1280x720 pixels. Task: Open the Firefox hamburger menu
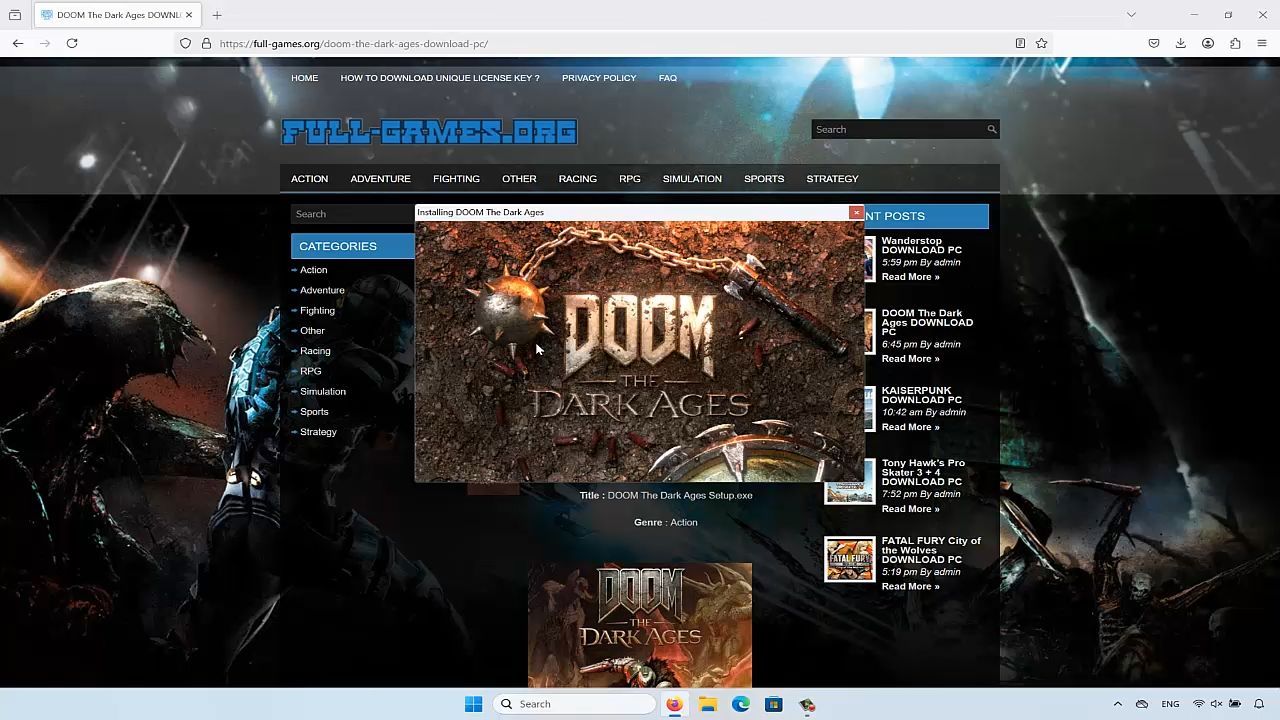1262,43
